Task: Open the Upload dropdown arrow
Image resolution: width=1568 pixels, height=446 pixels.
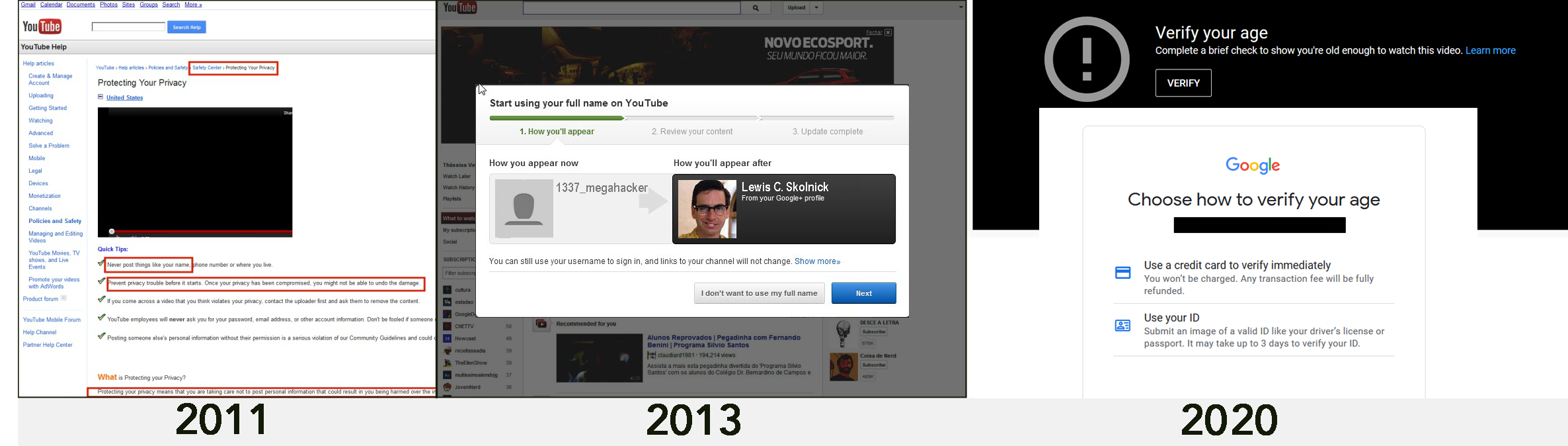Action: 817,8
